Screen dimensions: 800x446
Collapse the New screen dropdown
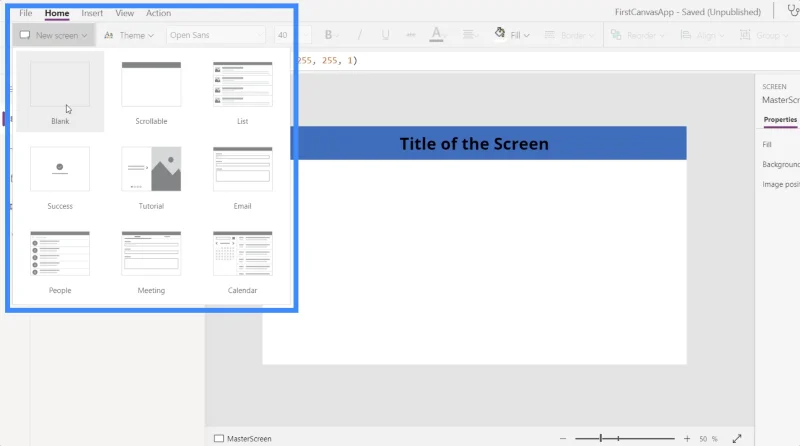54,35
